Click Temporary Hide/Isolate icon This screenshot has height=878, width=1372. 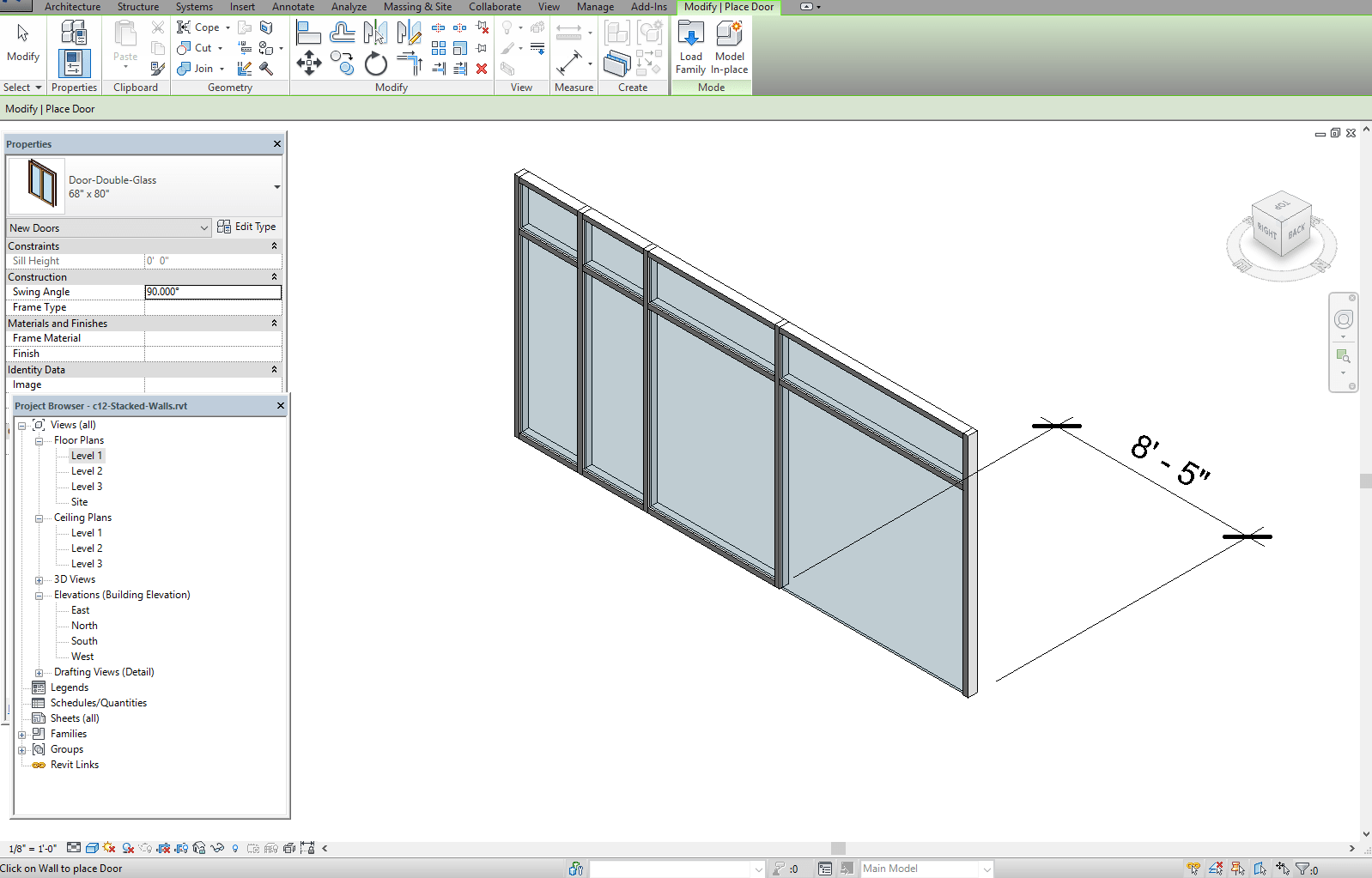217,848
